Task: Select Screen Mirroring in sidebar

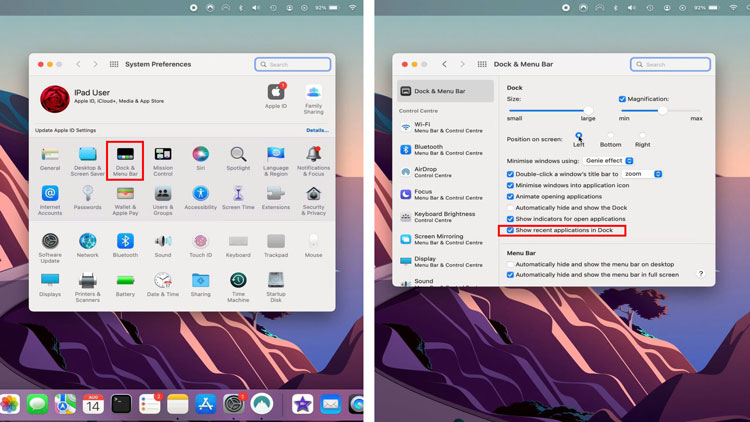Action: pos(445,239)
